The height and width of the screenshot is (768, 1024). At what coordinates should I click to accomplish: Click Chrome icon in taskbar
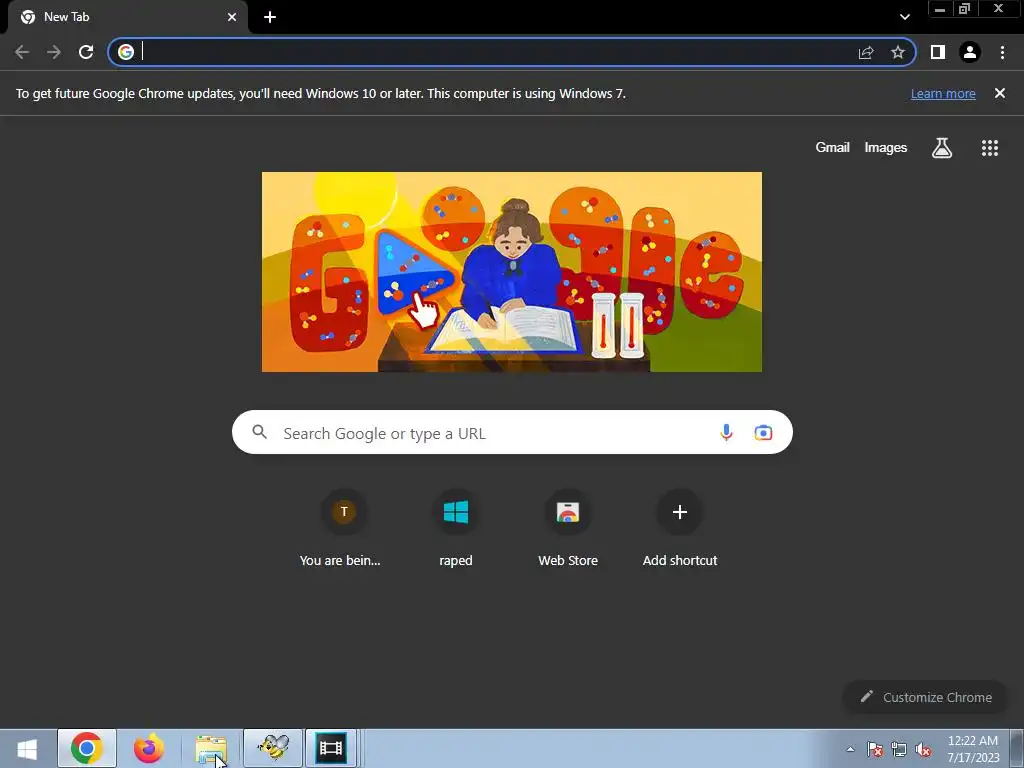click(87, 748)
